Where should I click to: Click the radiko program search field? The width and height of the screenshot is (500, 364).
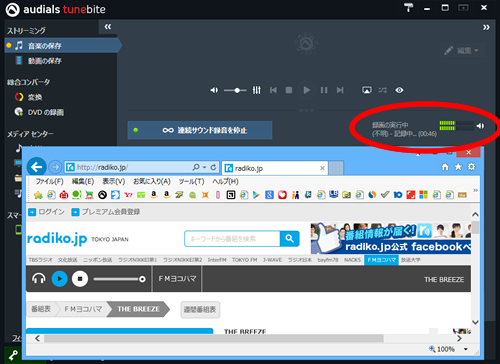tap(232, 239)
